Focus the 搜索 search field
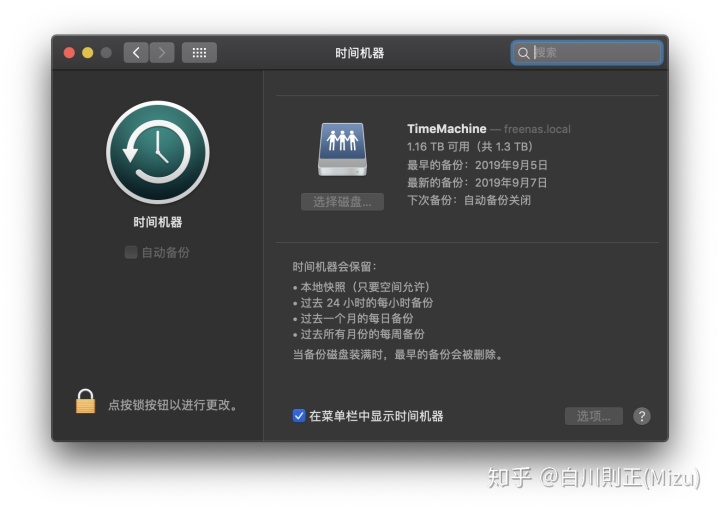This screenshot has height=510, width=720. pos(586,53)
